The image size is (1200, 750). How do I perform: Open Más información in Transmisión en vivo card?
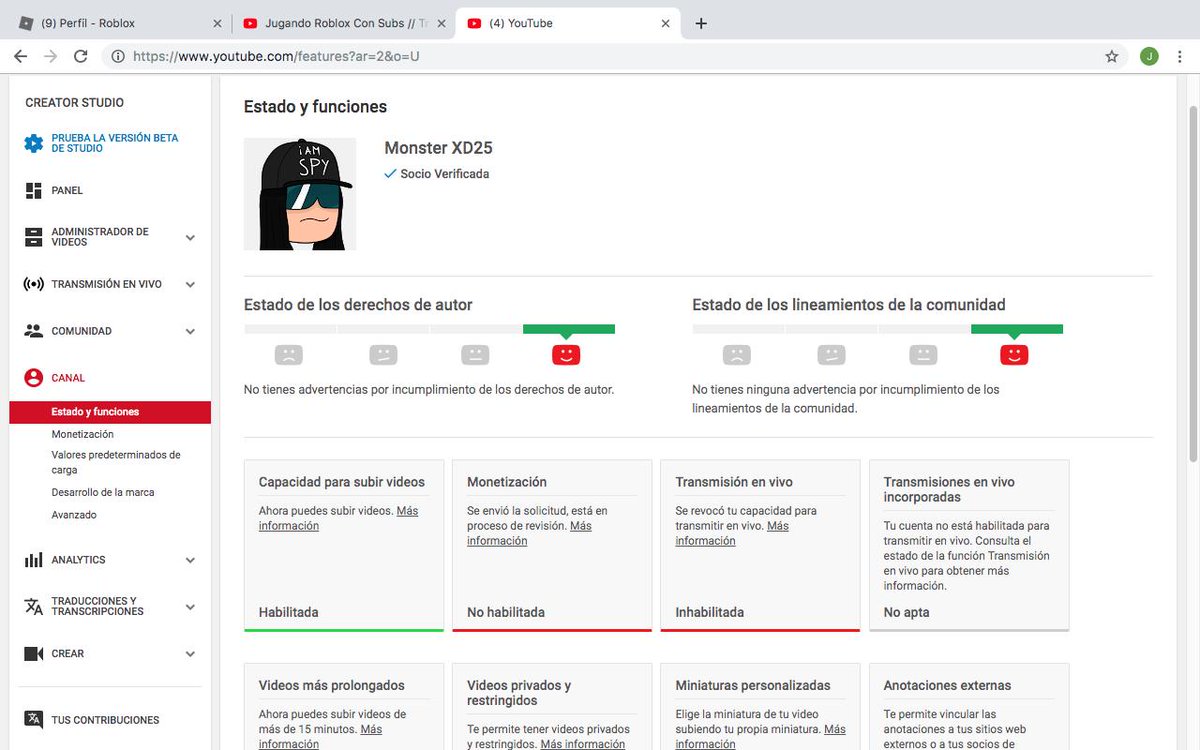tap(732, 533)
